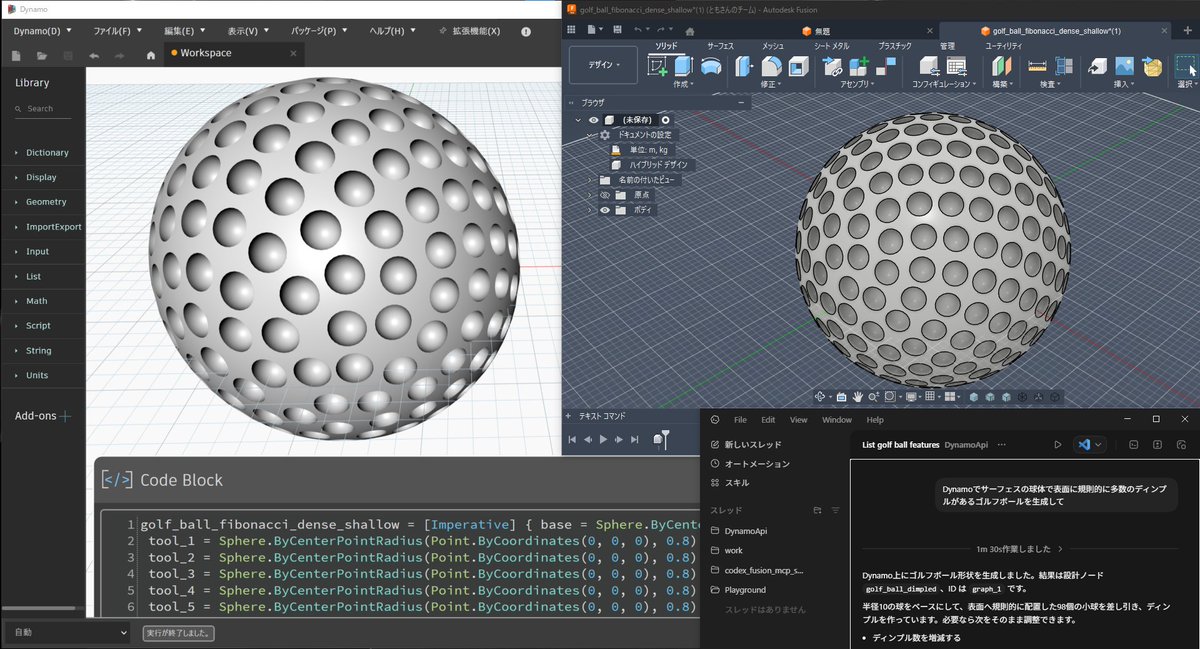Open the デザイン workspace dropdown in Fusion

pos(604,66)
